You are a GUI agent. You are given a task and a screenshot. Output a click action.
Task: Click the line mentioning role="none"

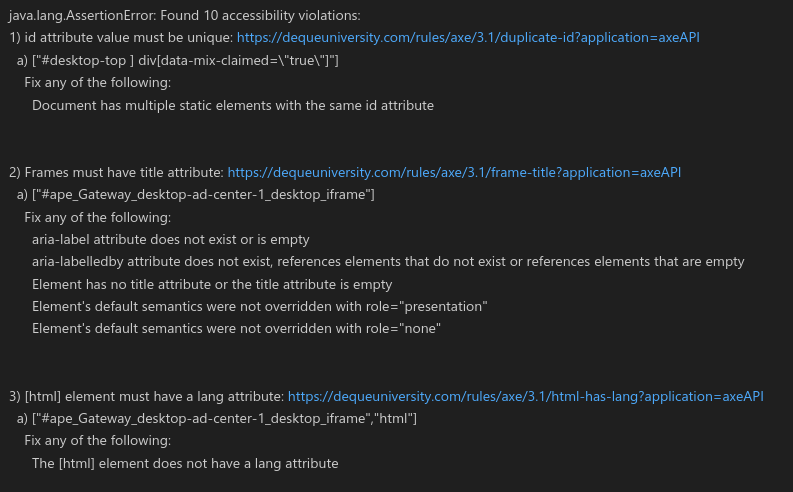pos(236,328)
